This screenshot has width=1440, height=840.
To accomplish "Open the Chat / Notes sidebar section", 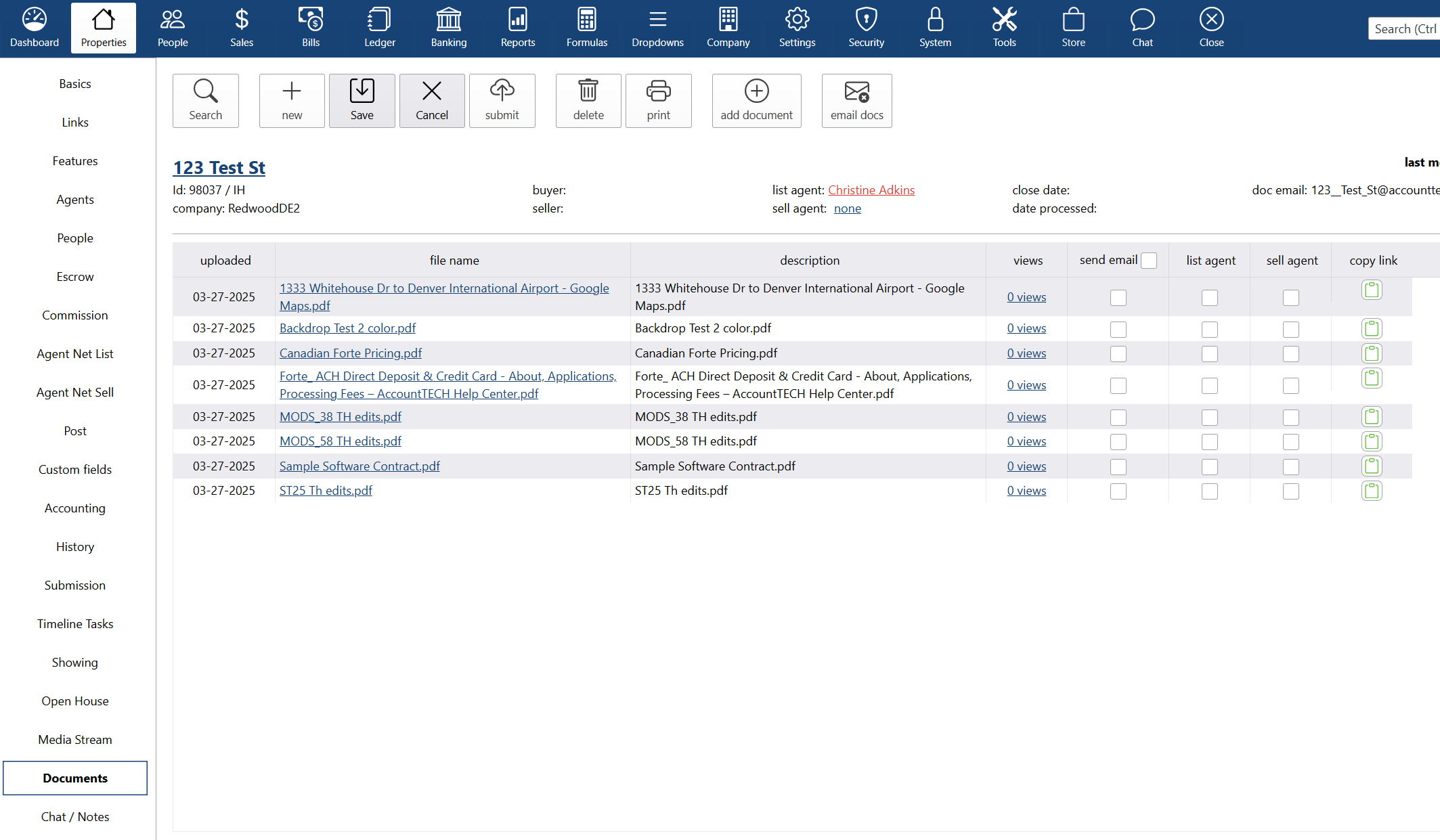I will click(75, 817).
